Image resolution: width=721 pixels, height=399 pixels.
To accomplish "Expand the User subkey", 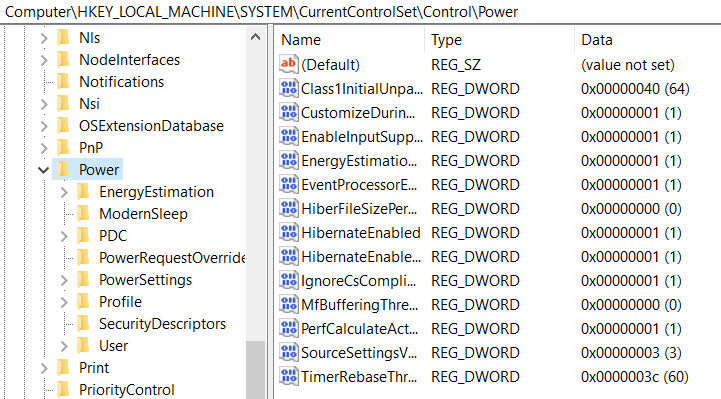I will click(64, 346).
